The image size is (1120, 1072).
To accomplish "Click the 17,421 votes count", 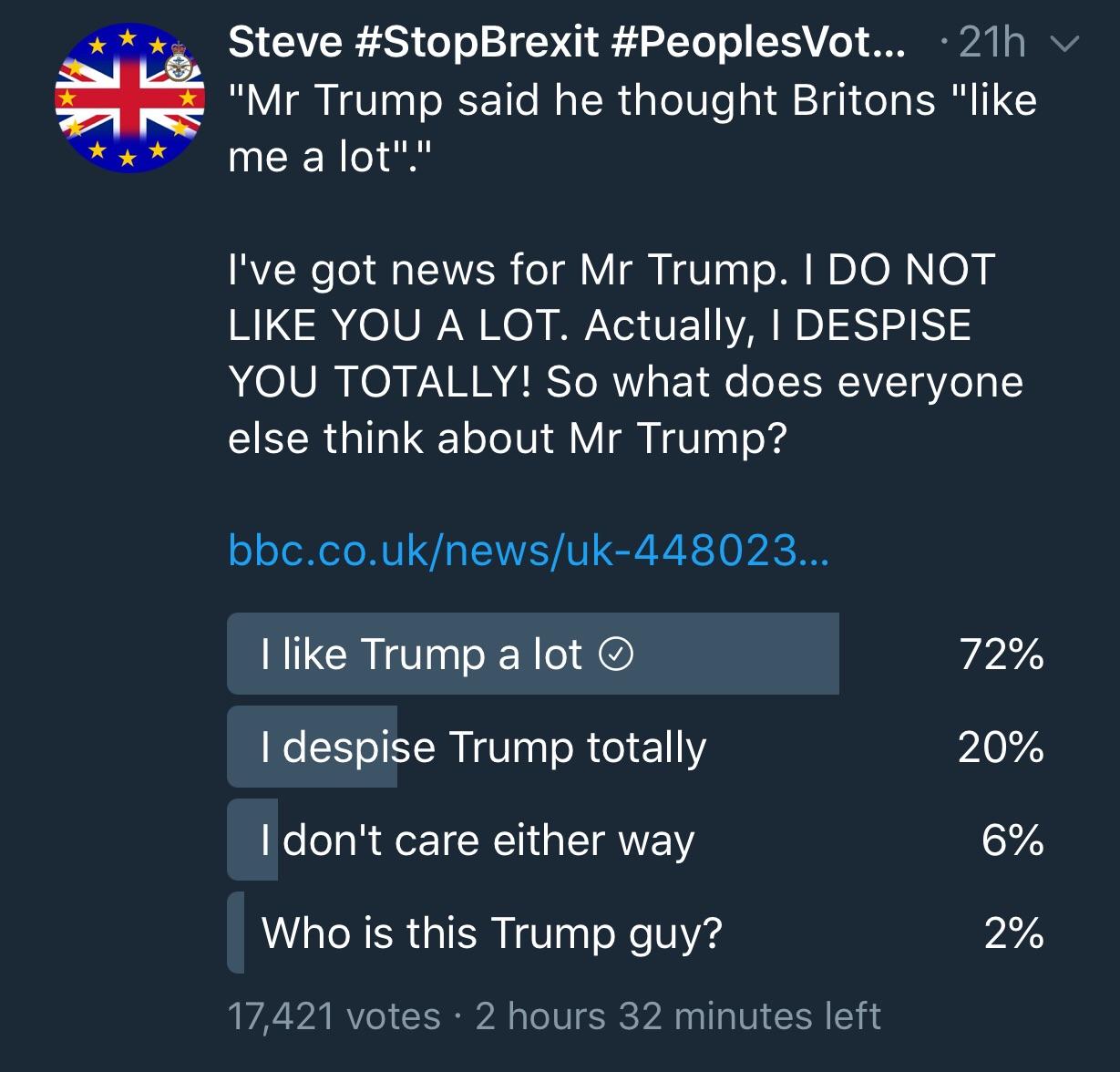I will pos(334,1015).
